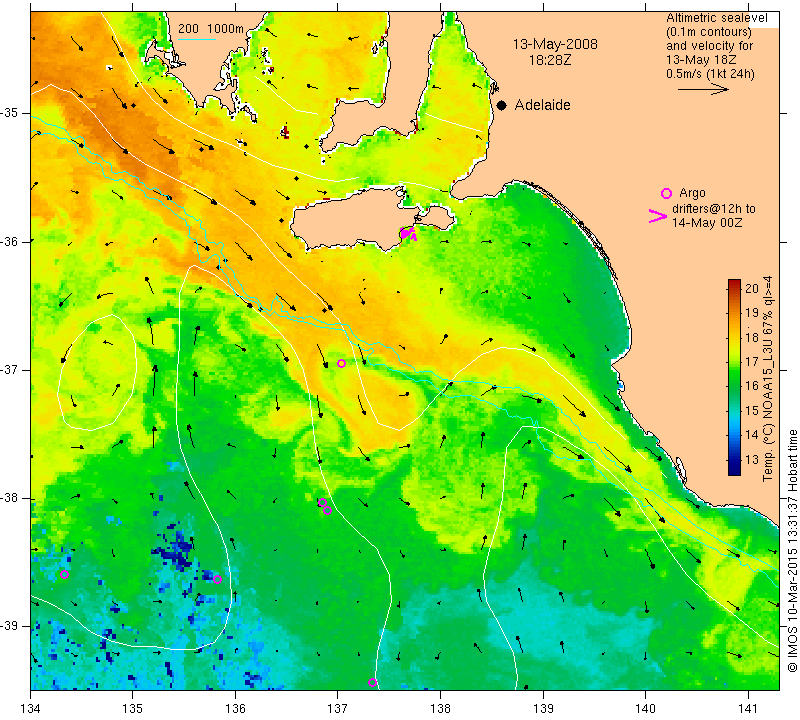This screenshot has height=720, width=800.
Task: Click the '135' longitude axis label
Action: [x=133, y=708]
